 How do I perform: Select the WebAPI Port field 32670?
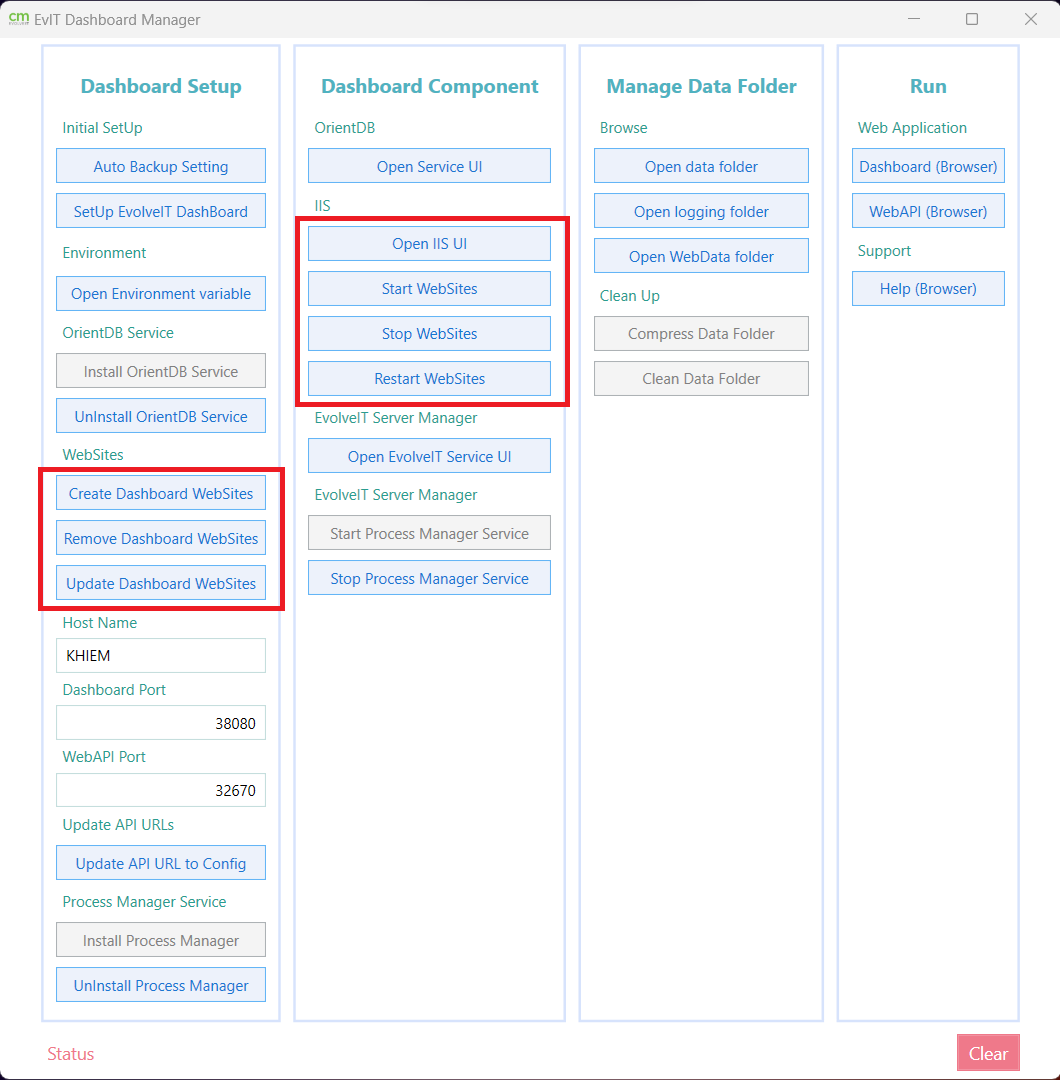160,789
